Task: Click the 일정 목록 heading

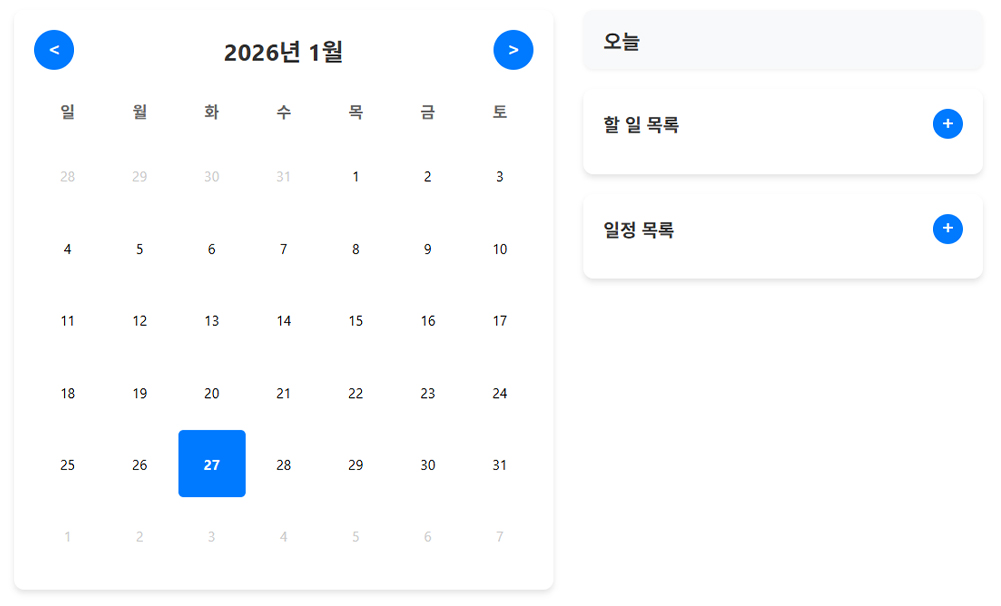Action: (x=638, y=230)
